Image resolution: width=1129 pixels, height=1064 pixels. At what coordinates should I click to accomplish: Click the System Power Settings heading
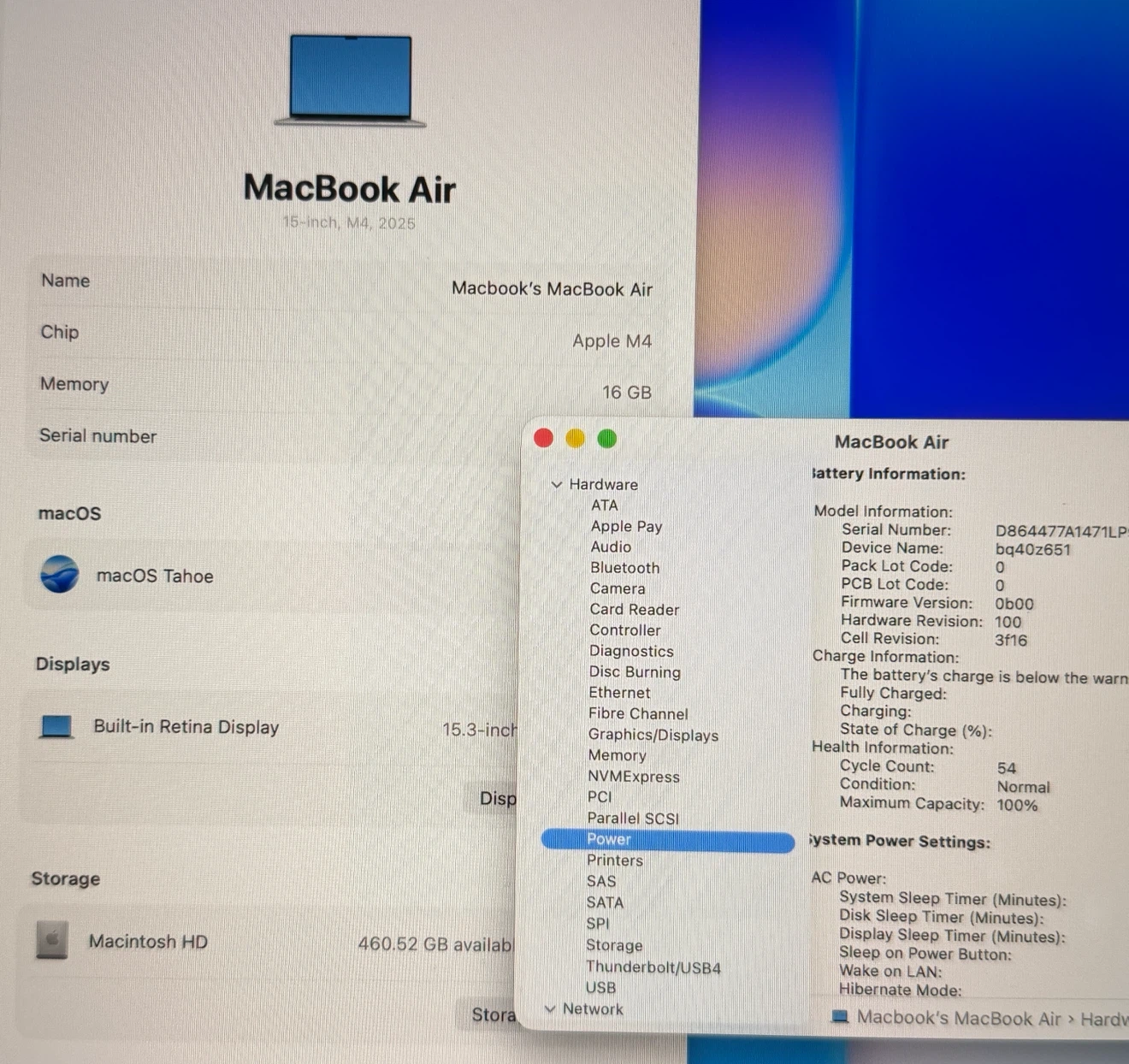tap(899, 841)
